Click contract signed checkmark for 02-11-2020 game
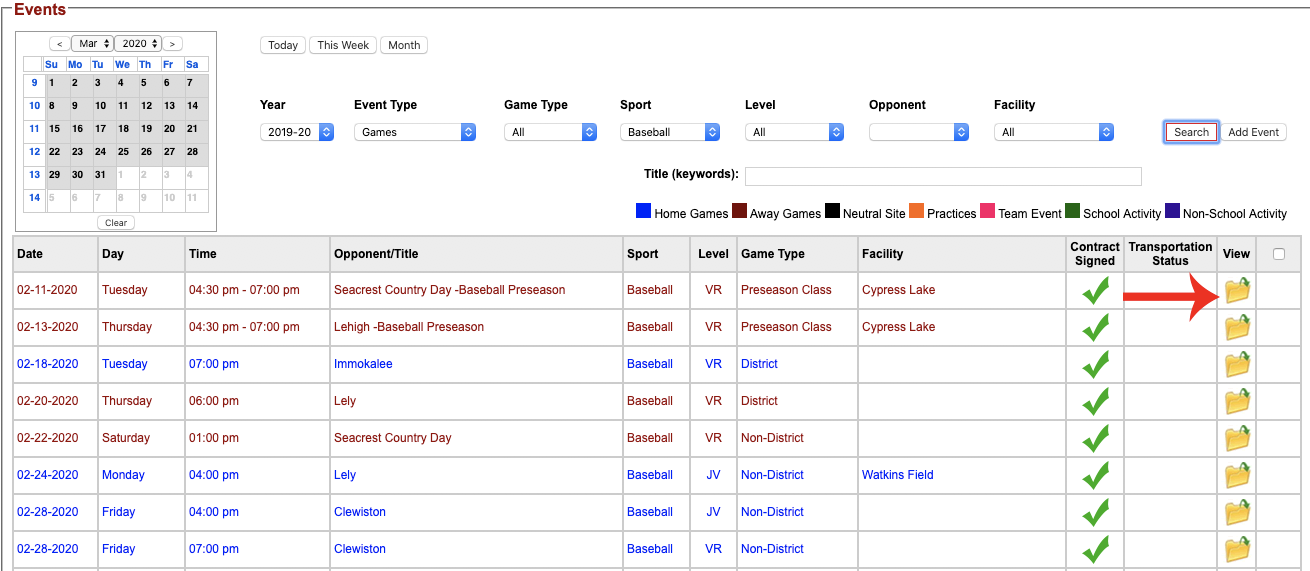Screen dimensions: 1310x571 [x=1095, y=290]
